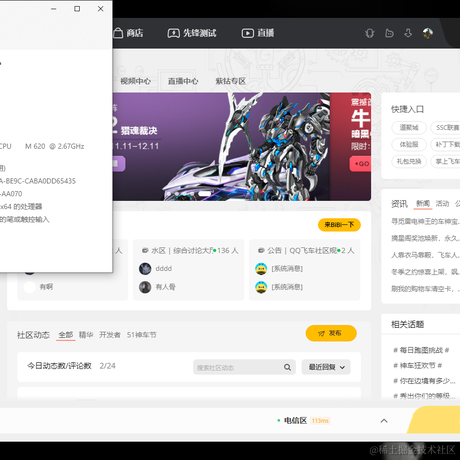Focus the 搜索社区动态 search field
Image resolution: width=460 pixels, height=460 pixels.
244,367
